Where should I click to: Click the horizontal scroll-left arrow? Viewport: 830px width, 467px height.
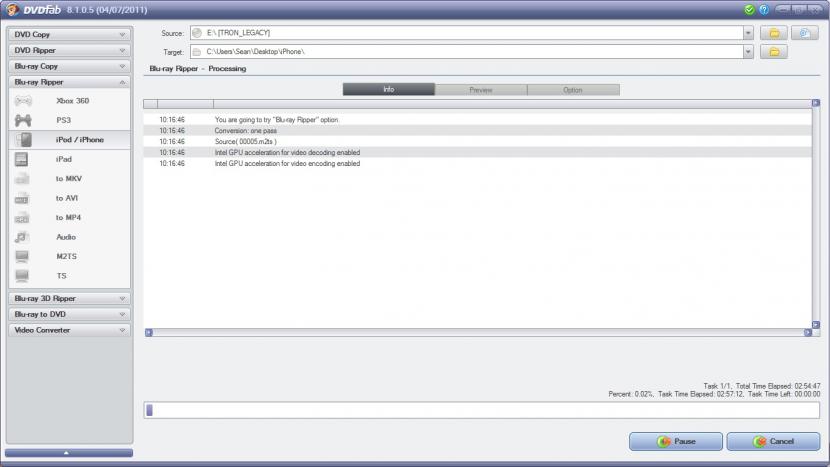[149, 333]
